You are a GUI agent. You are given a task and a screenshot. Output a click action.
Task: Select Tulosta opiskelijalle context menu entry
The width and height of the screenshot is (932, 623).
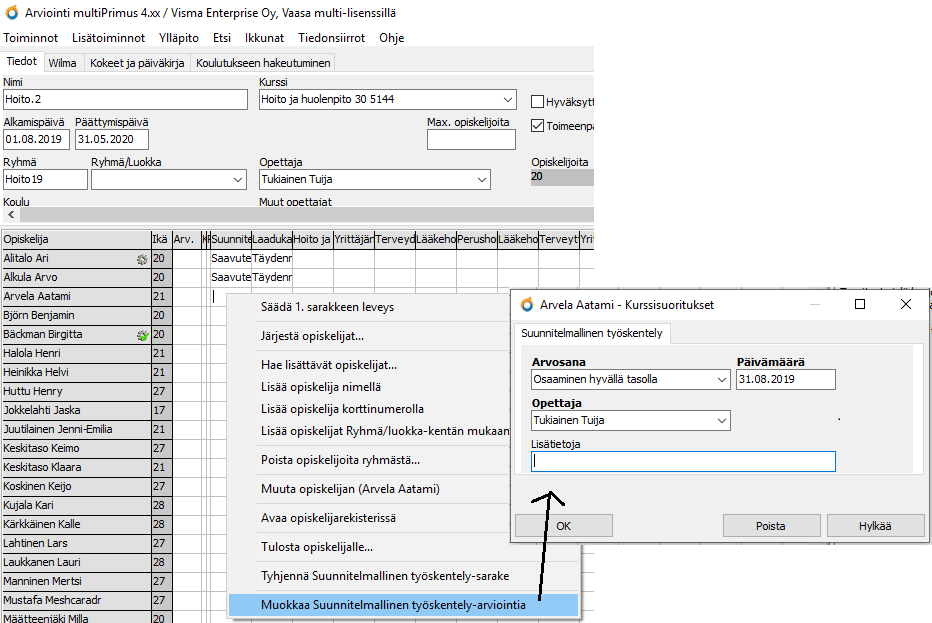(x=317, y=547)
